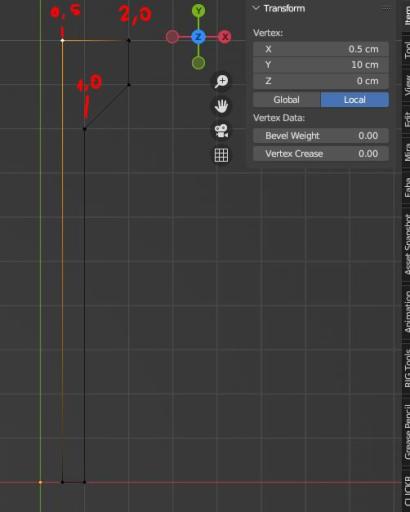This screenshot has width=410, height=512.
Task: Select the Local coordinate option
Action: (x=355, y=100)
